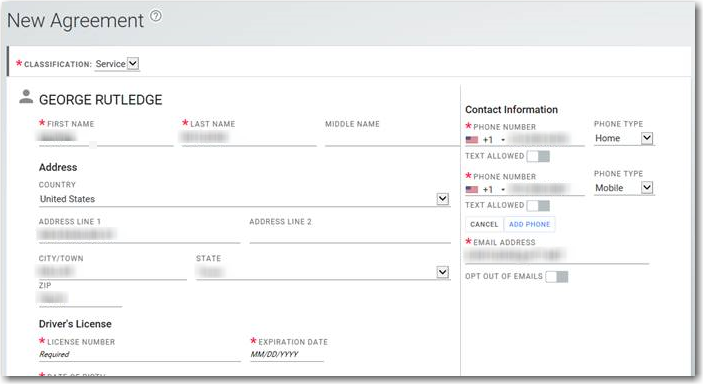Viewport: 703px width, 384px height.
Task: Open country code arrow of first phone
Action: click(503, 140)
